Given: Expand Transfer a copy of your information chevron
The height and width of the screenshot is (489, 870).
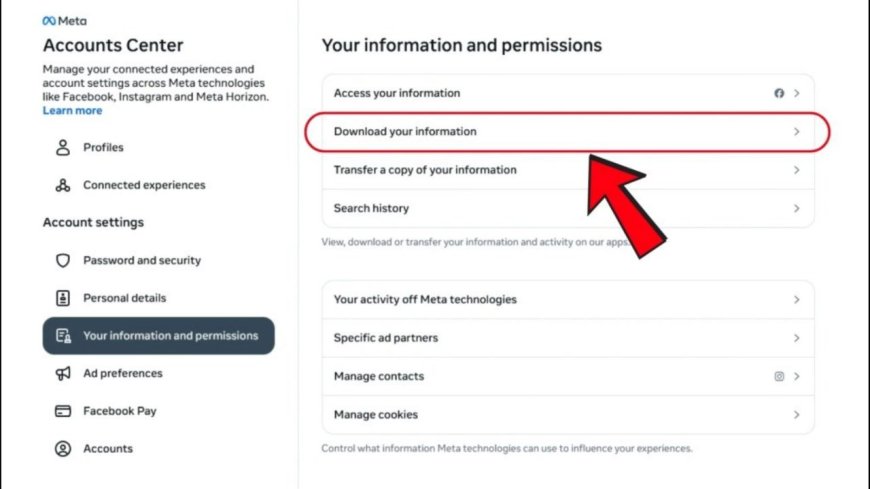Looking at the screenshot, I should point(797,170).
